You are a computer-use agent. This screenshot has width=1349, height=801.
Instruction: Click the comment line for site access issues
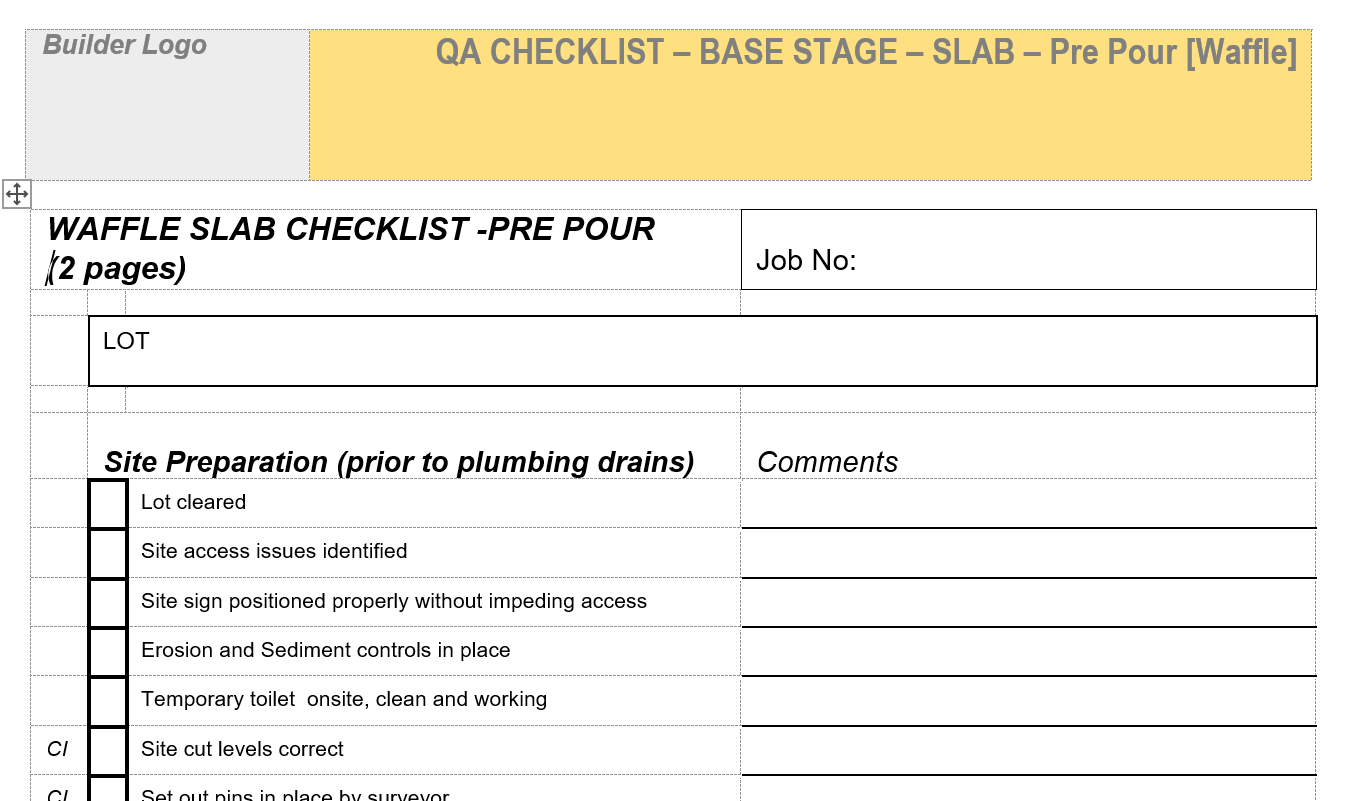pos(1028,553)
